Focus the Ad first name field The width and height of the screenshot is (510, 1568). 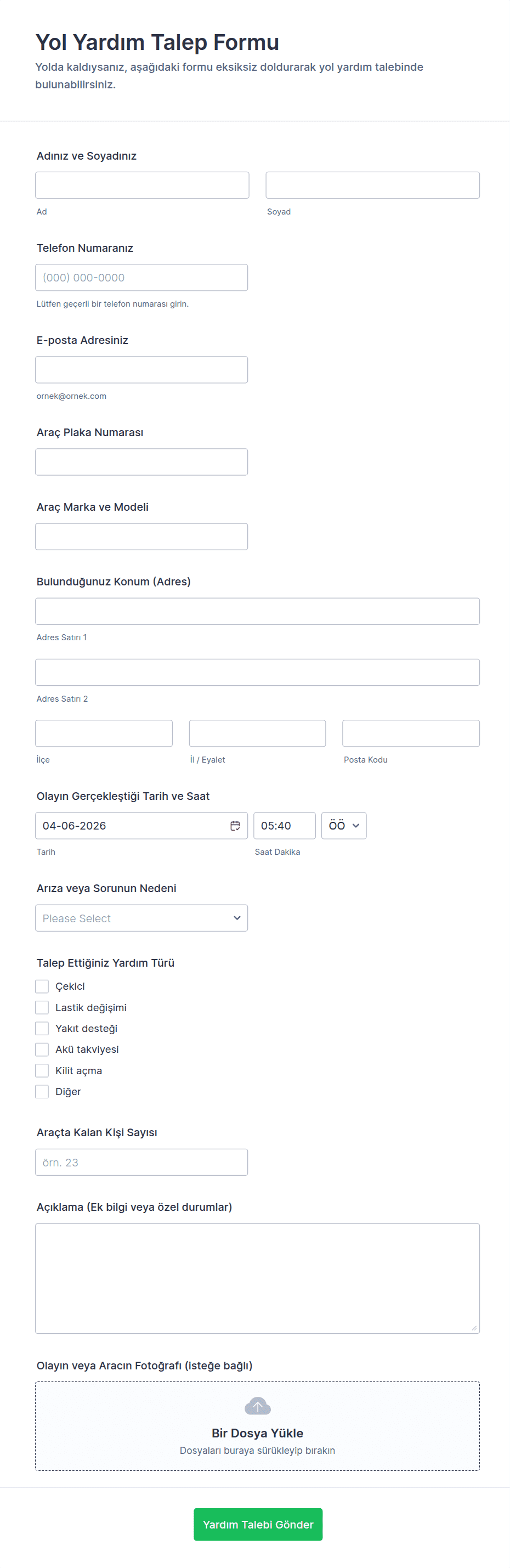coord(142,185)
